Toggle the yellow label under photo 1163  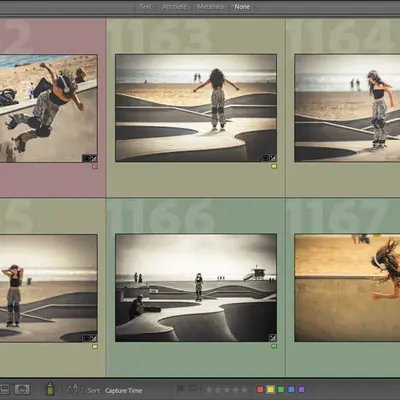[x=274, y=166]
